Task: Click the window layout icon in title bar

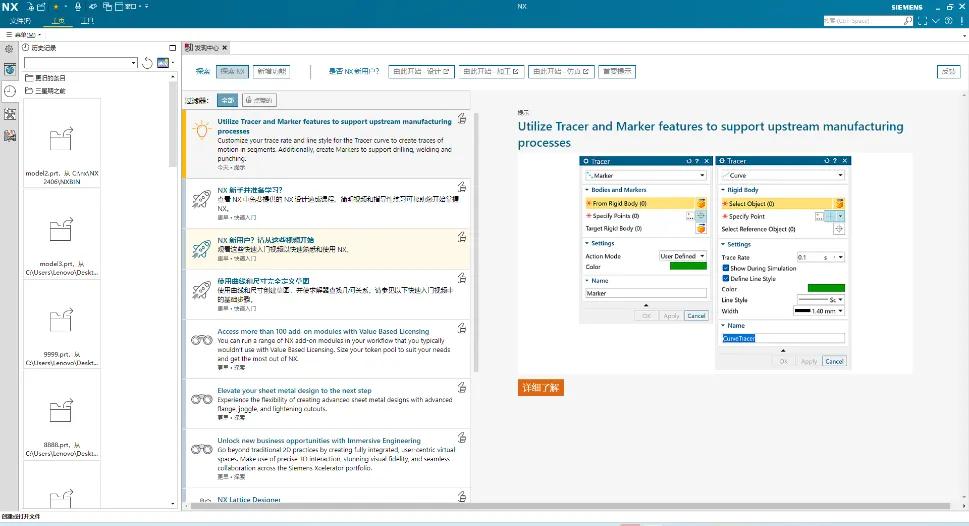Action: [x=119, y=7]
